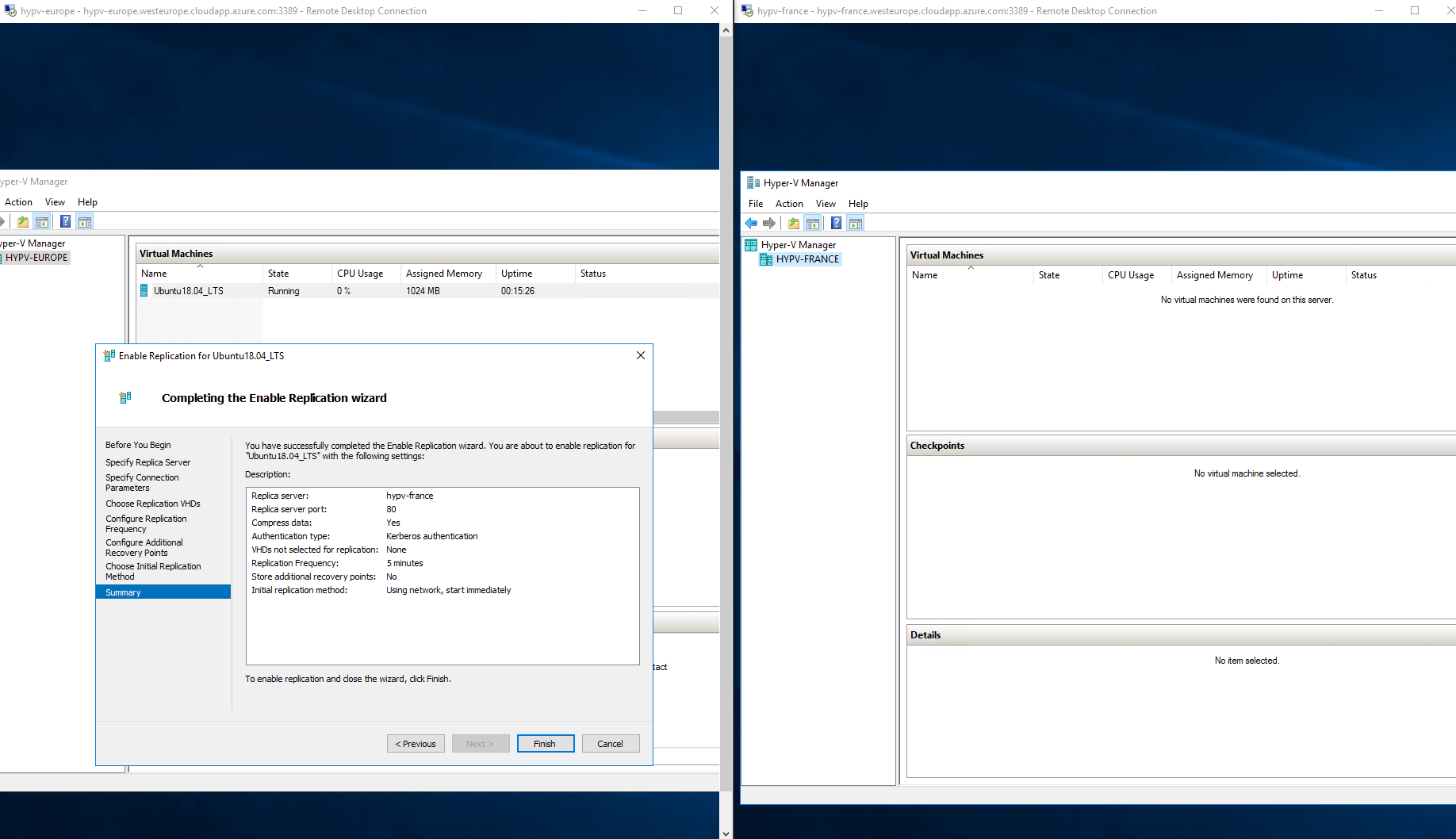Toggle Show/Hide Console Tree in hypv-france toolbar
The image size is (1456, 839).
813,224
